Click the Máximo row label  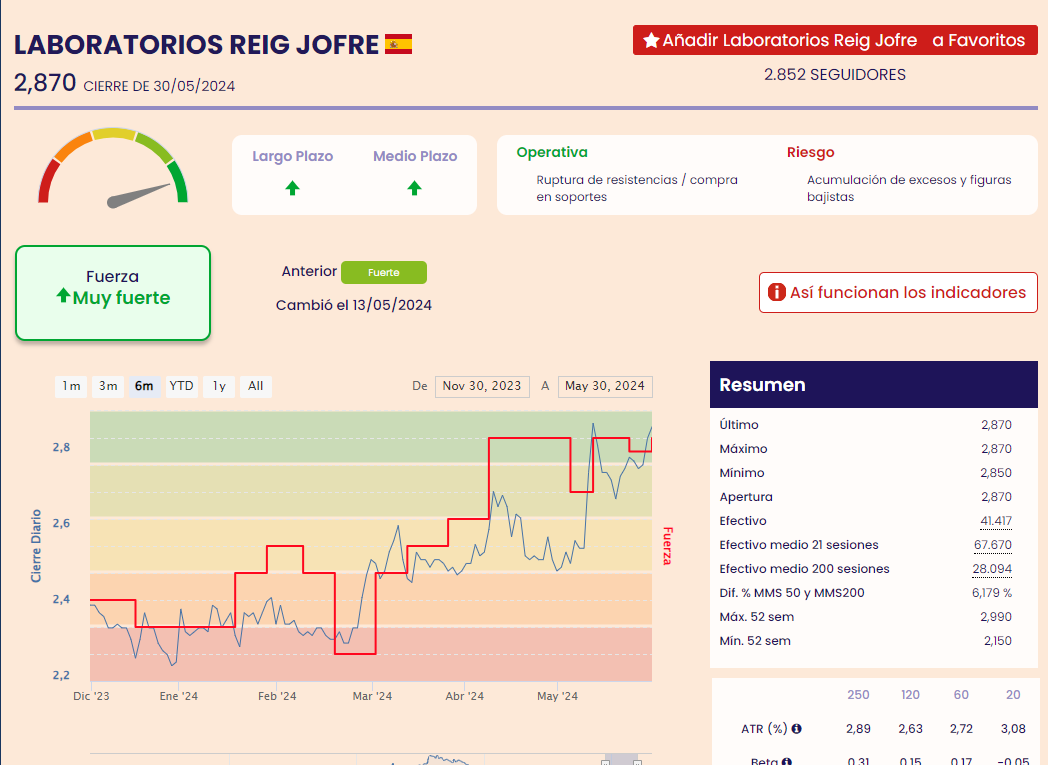(x=743, y=448)
